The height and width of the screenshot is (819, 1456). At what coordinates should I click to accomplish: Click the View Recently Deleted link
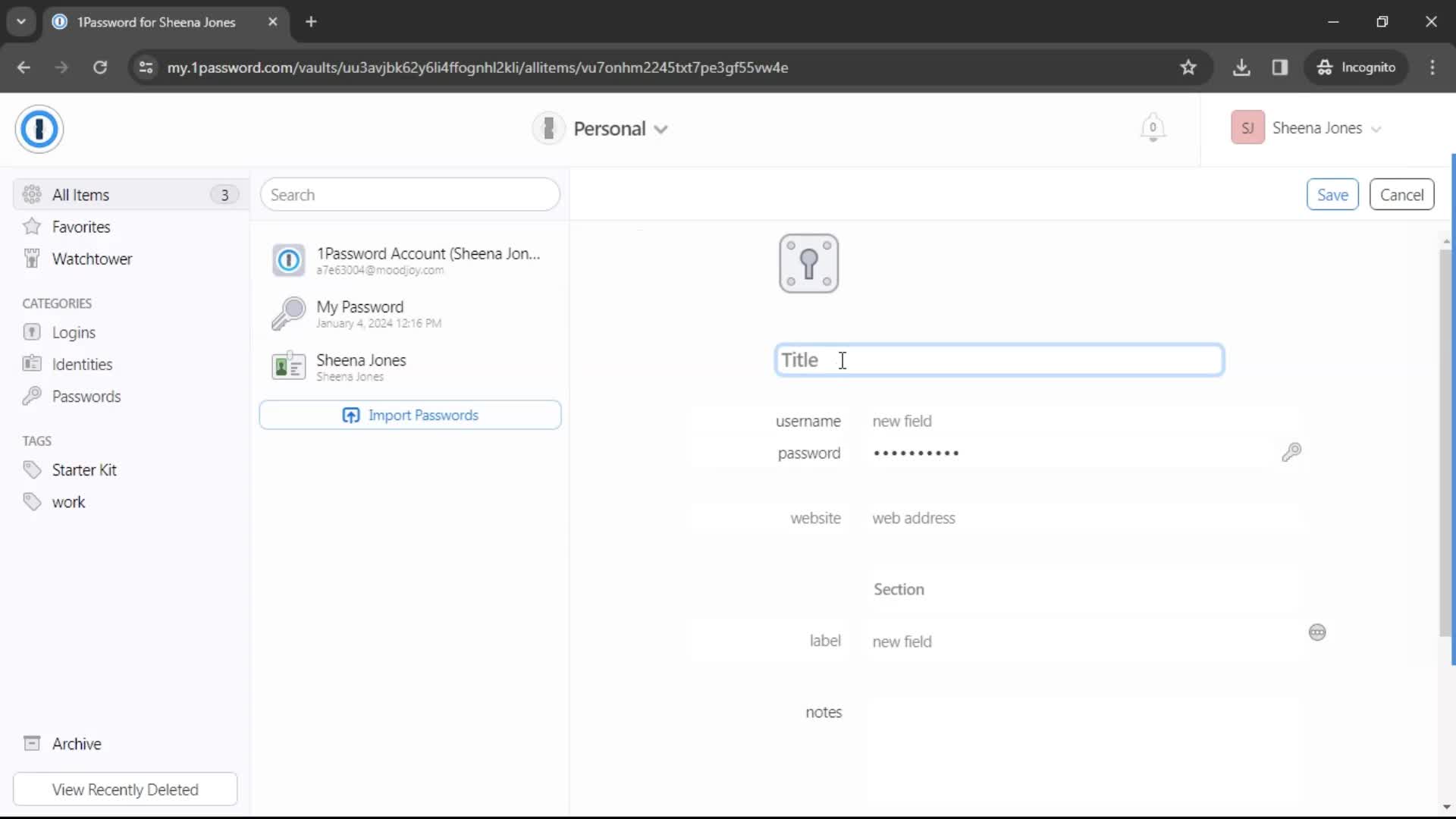coord(125,789)
